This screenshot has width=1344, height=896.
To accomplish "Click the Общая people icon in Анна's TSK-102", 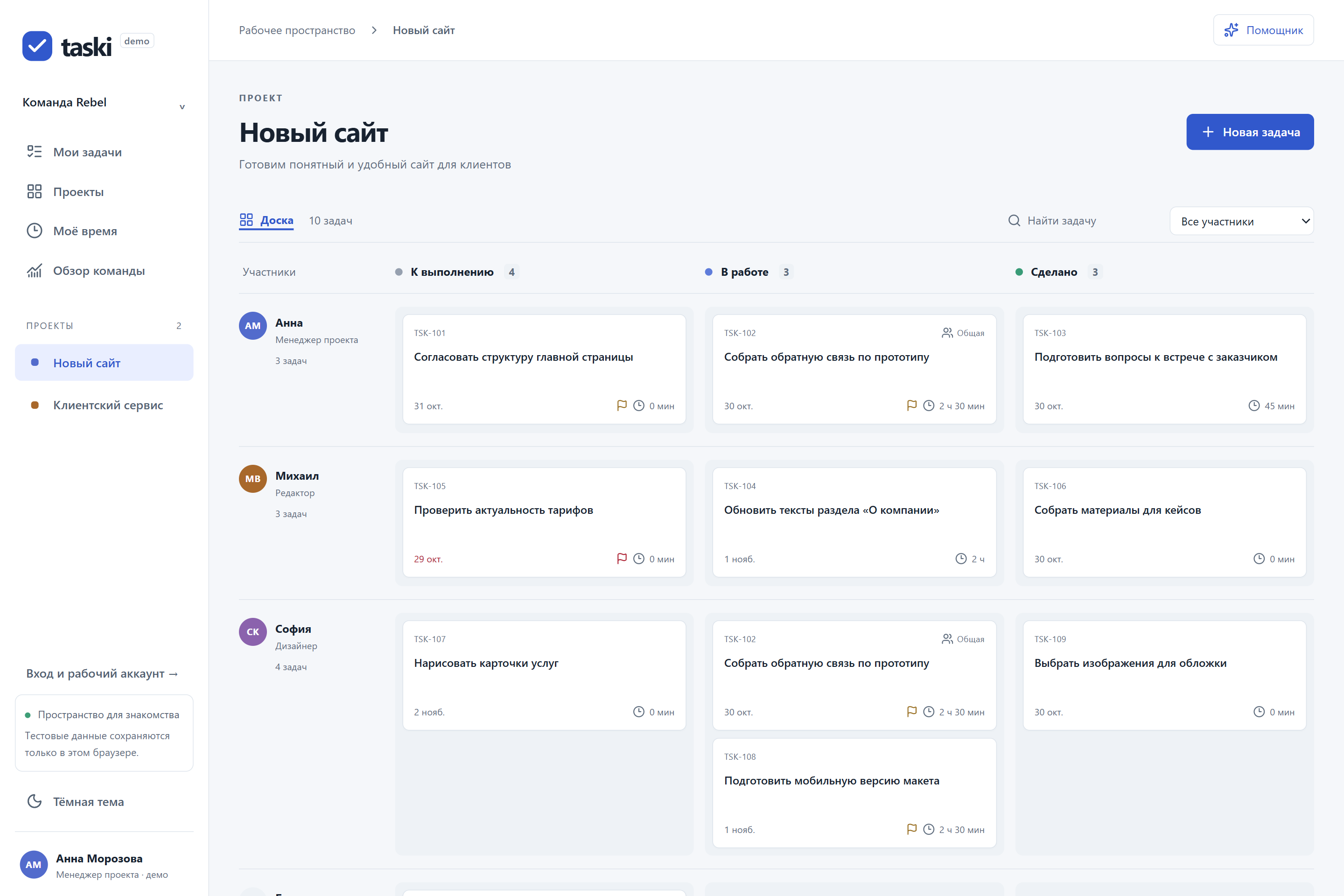I will click(x=947, y=333).
